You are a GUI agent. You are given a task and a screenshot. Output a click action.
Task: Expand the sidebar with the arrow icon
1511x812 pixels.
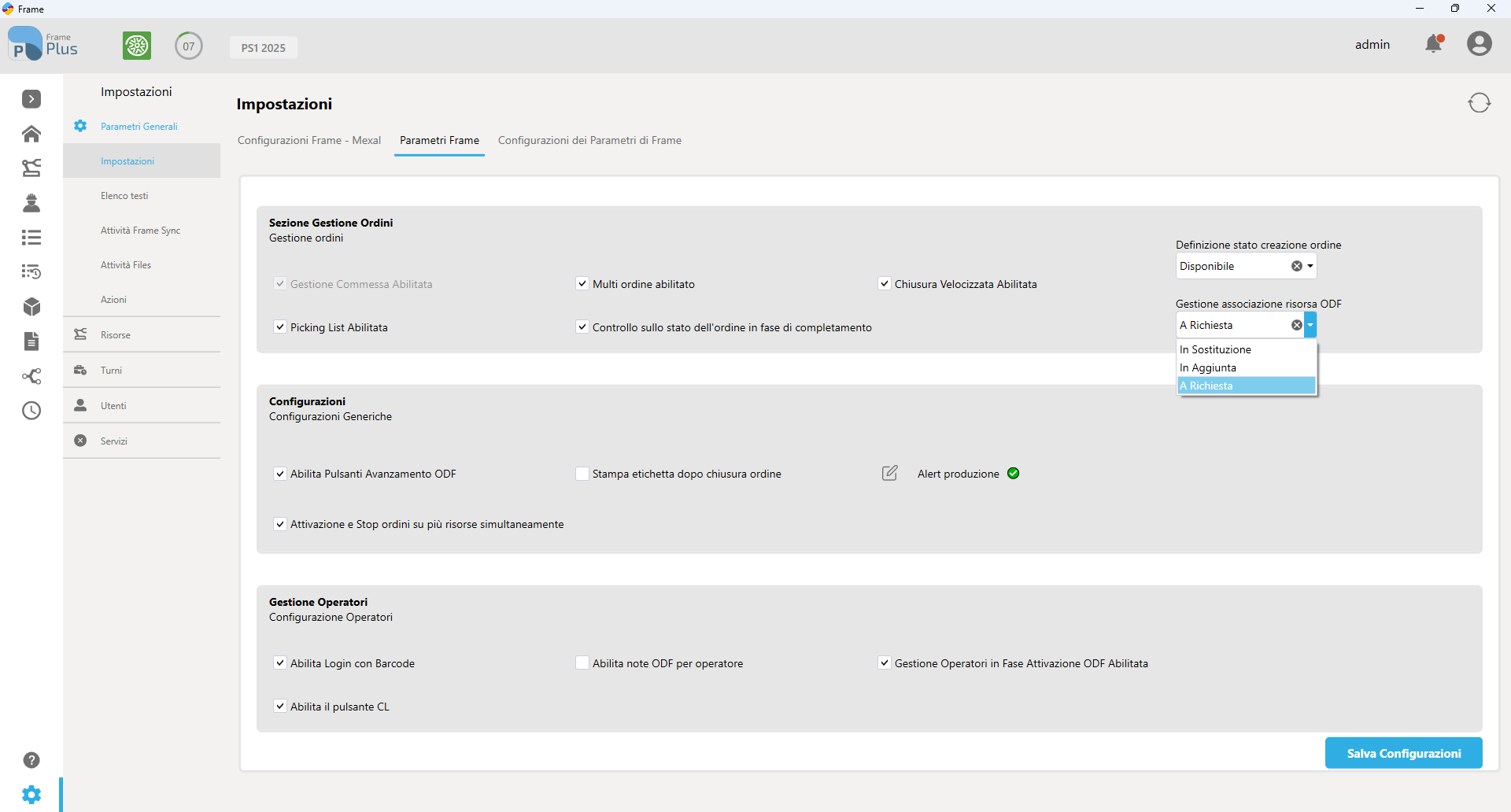pos(31,99)
